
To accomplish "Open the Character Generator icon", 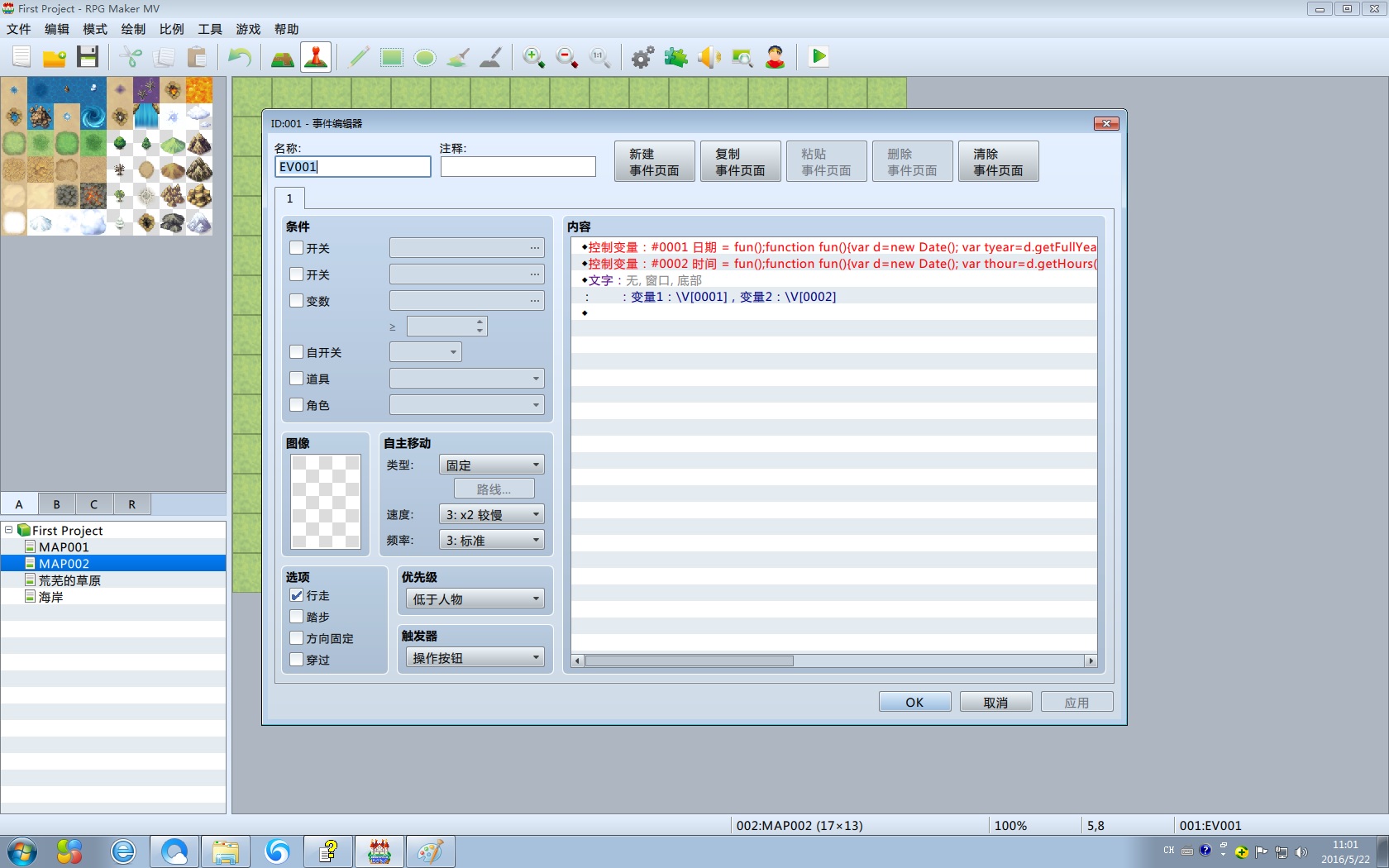I will tap(775, 57).
